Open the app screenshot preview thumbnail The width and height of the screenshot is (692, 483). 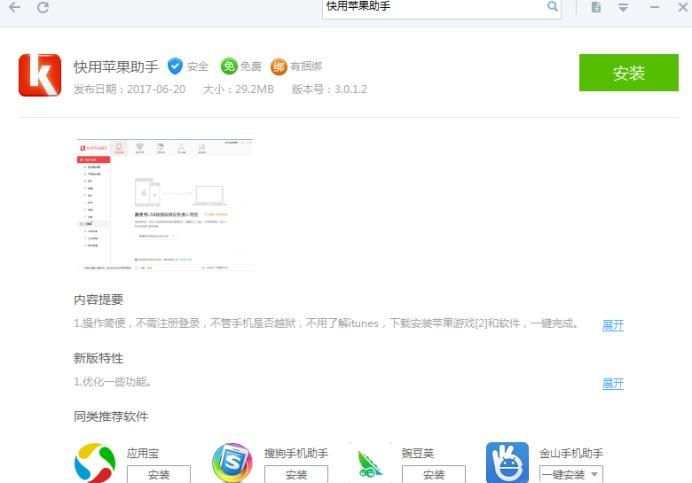(165, 205)
